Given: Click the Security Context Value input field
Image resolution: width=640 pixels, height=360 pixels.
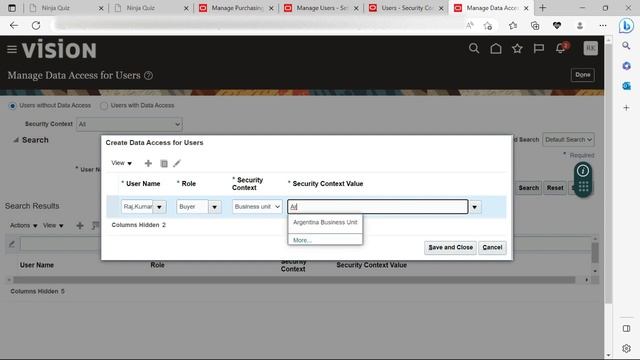Looking at the screenshot, I should (378, 207).
